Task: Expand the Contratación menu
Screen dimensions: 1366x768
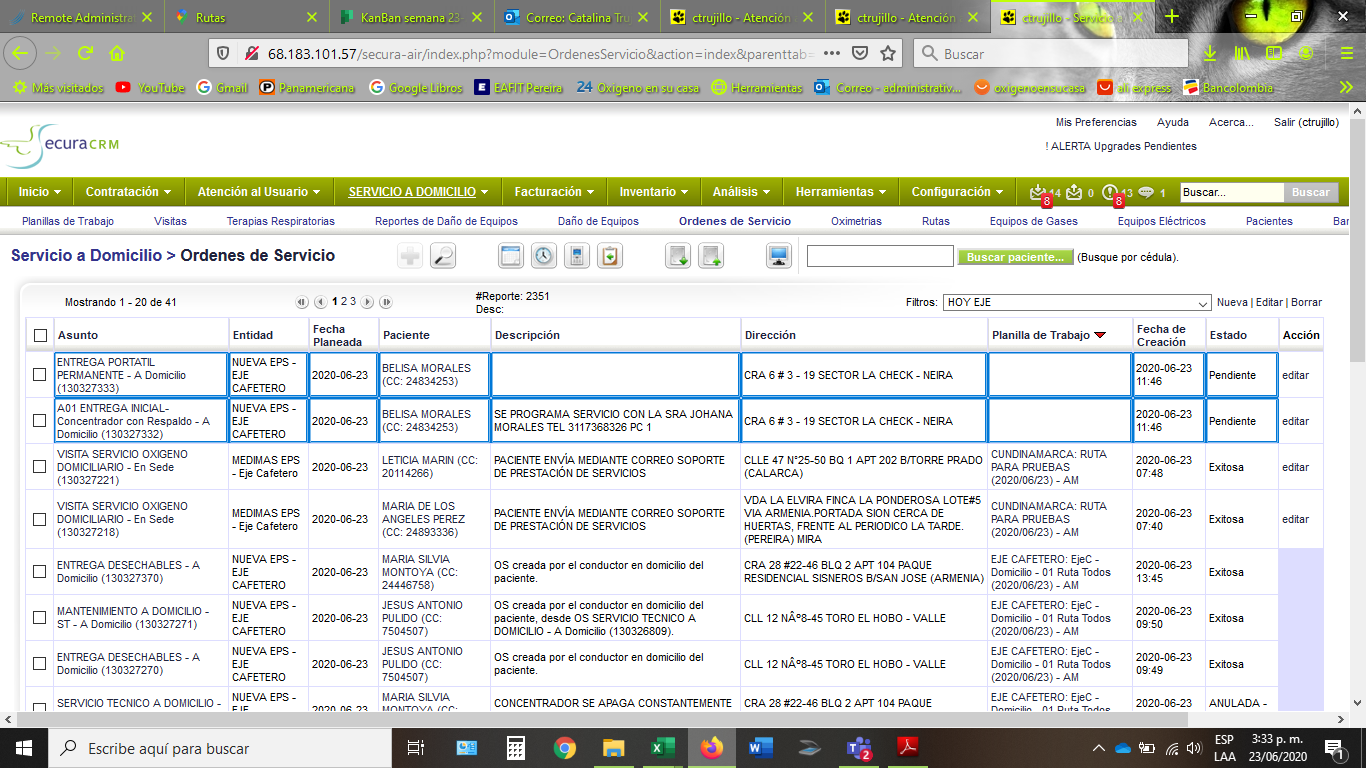Action: tap(128, 192)
